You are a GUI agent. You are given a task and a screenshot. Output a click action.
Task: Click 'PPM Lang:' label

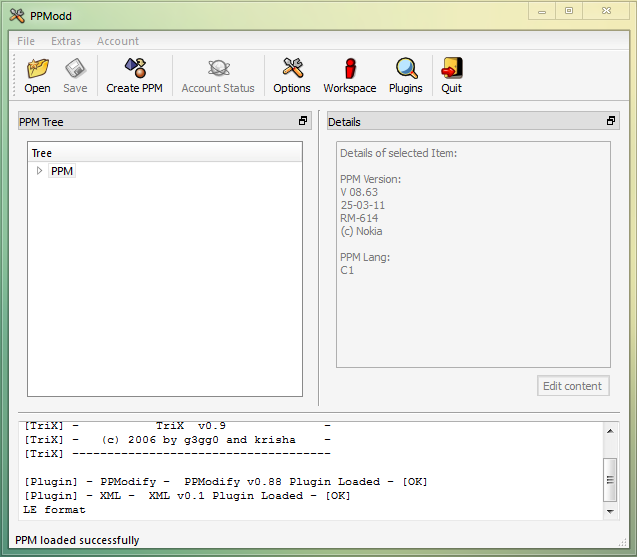(365, 257)
